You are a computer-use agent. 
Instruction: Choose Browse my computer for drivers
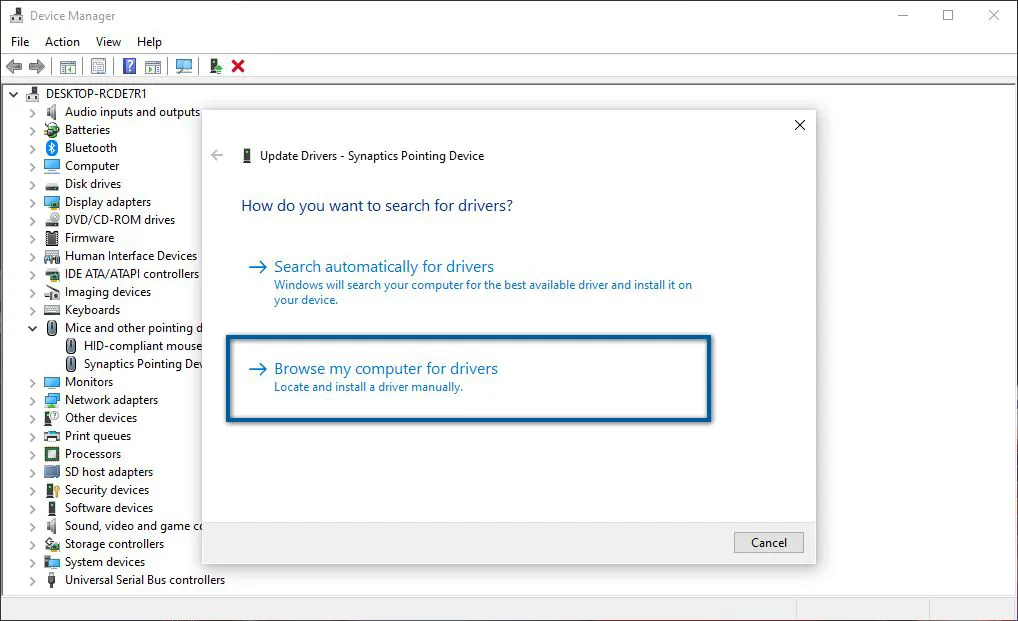[x=388, y=368]
